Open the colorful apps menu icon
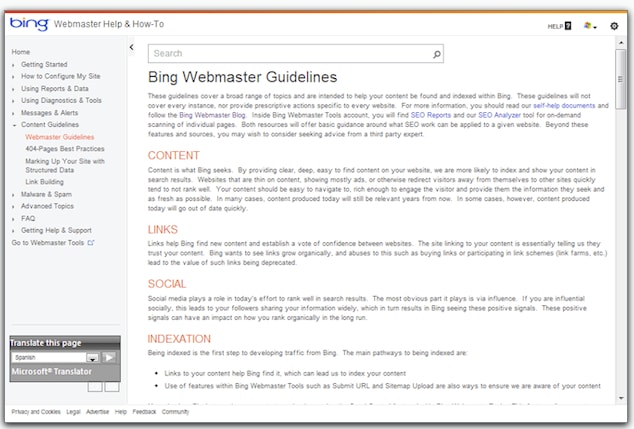 coord(590,26)
